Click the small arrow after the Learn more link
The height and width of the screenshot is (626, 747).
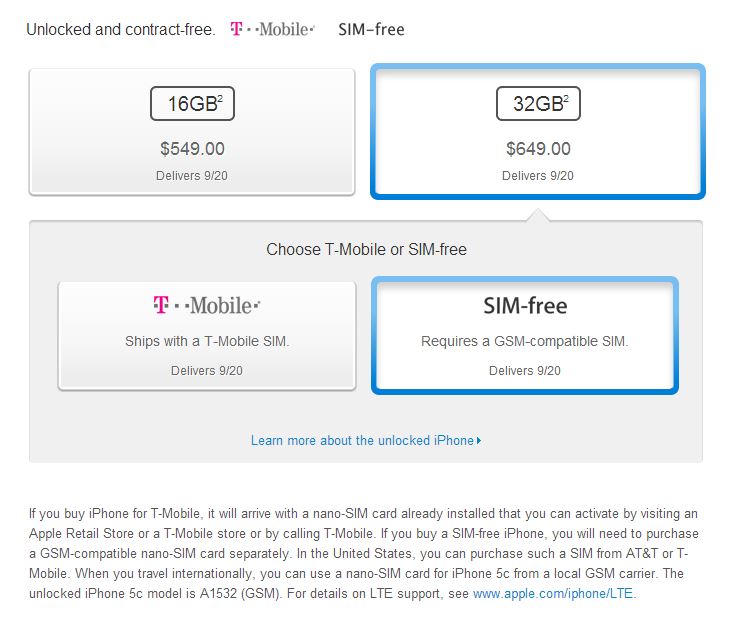pyautogui.click(x=480, y=441)
